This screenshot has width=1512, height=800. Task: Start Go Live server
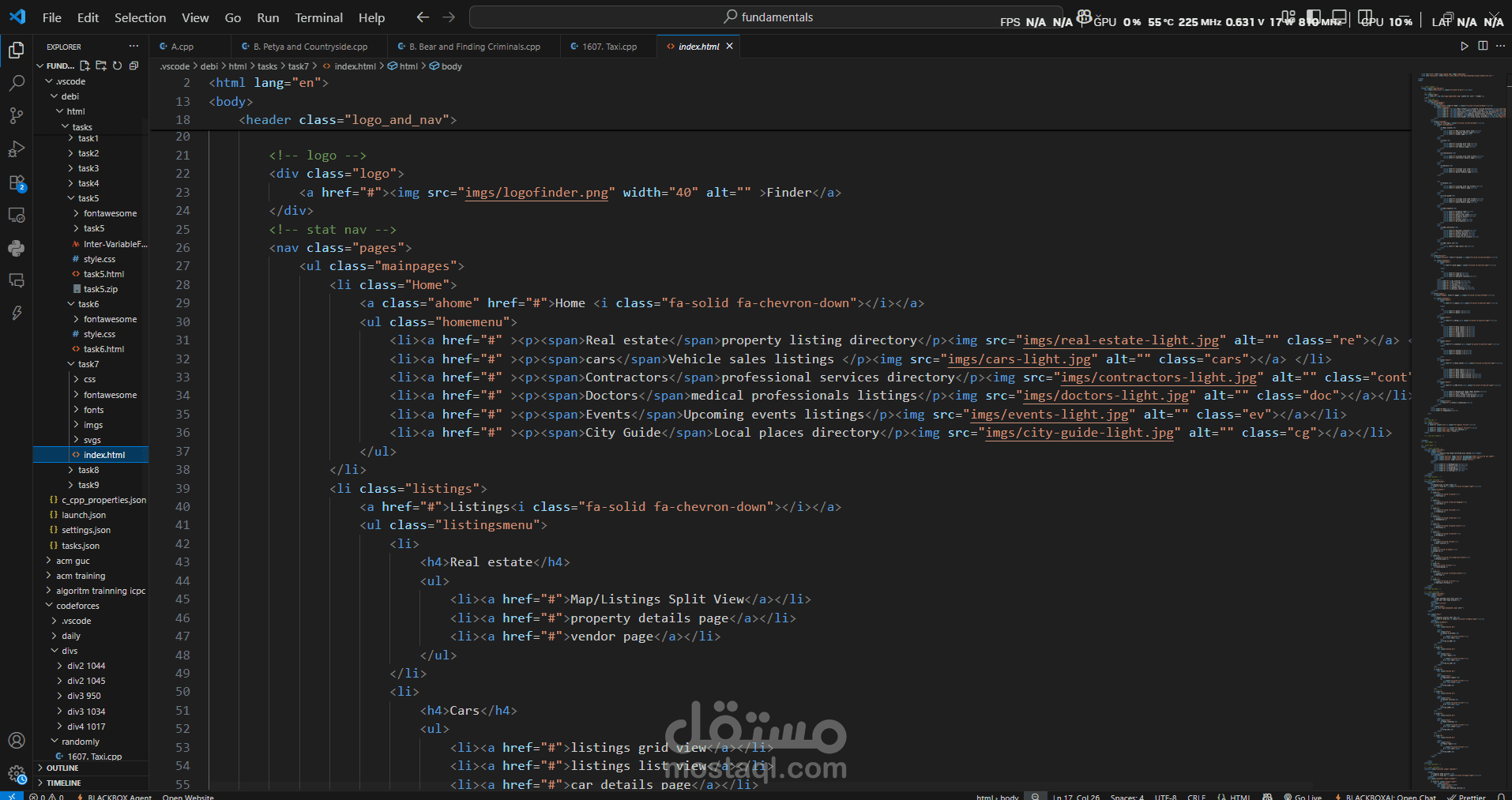1303,796
